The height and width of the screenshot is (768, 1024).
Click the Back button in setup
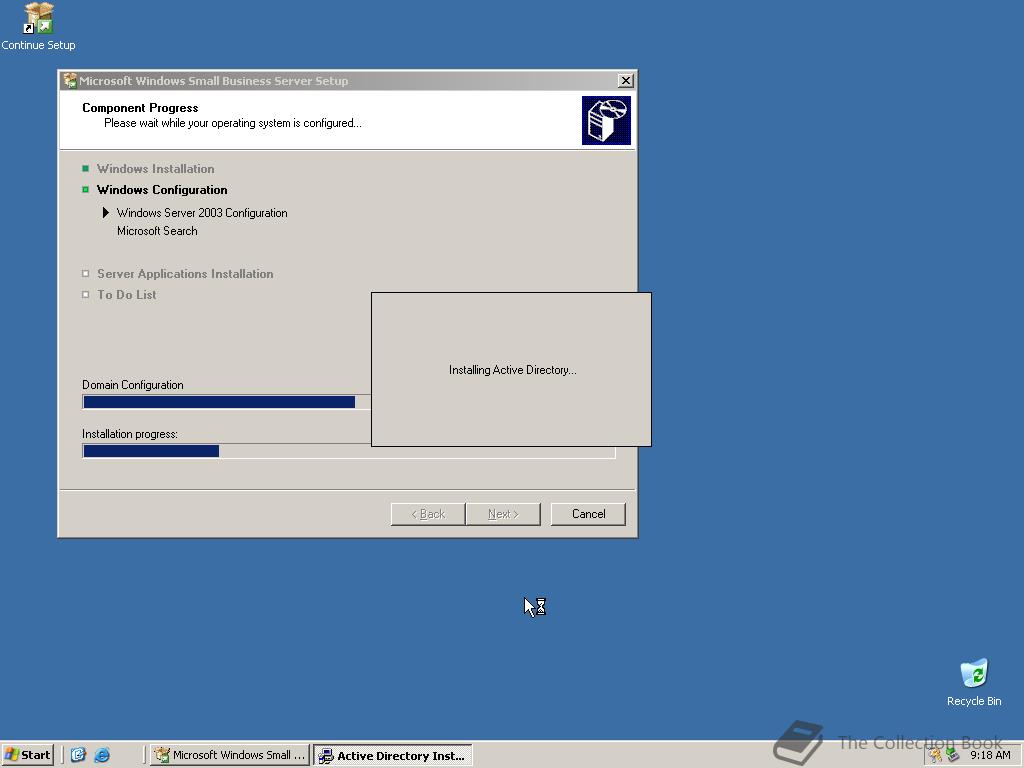coord(428,514)
